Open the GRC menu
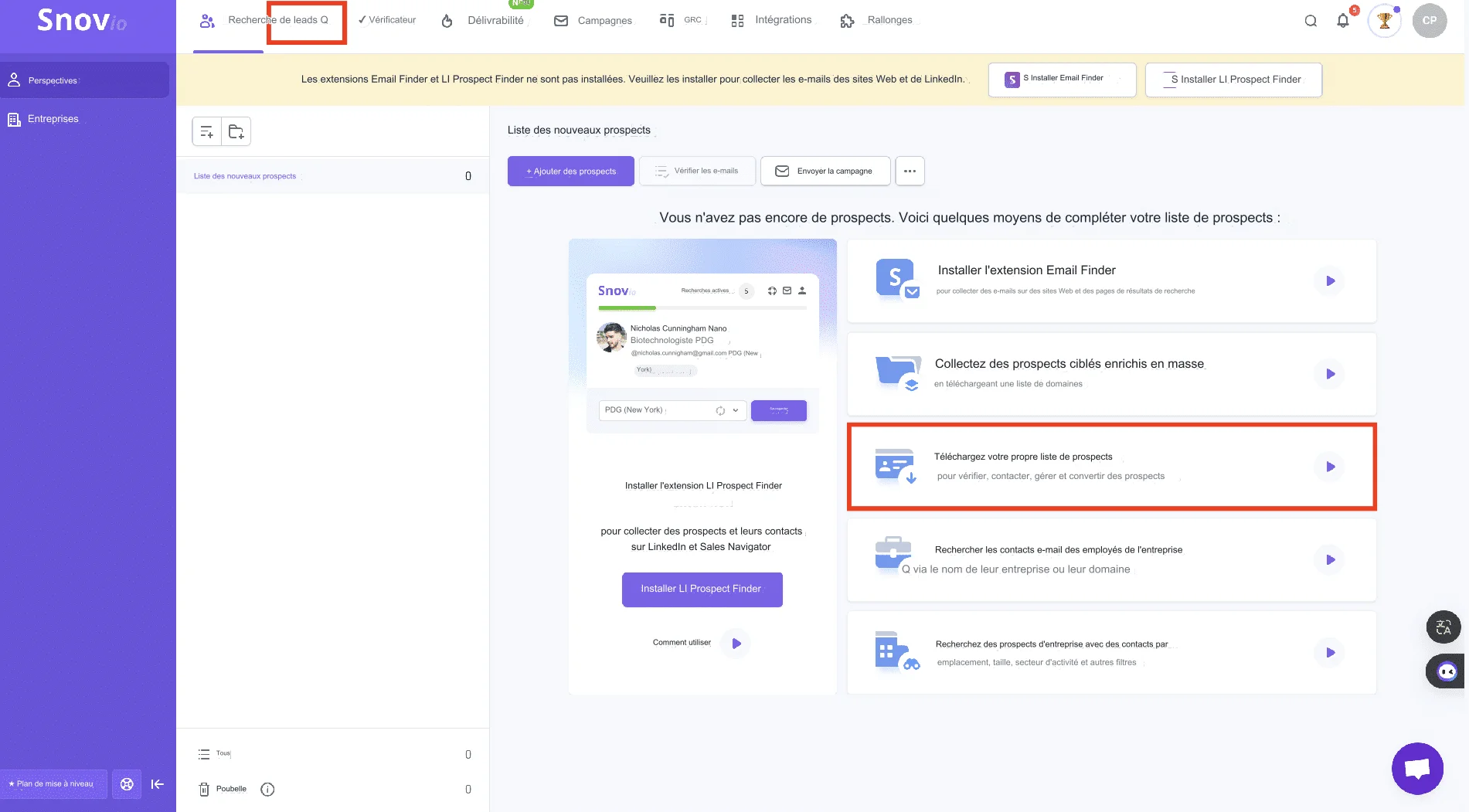Screen dimensions: 1469x812 pos(682,20)
